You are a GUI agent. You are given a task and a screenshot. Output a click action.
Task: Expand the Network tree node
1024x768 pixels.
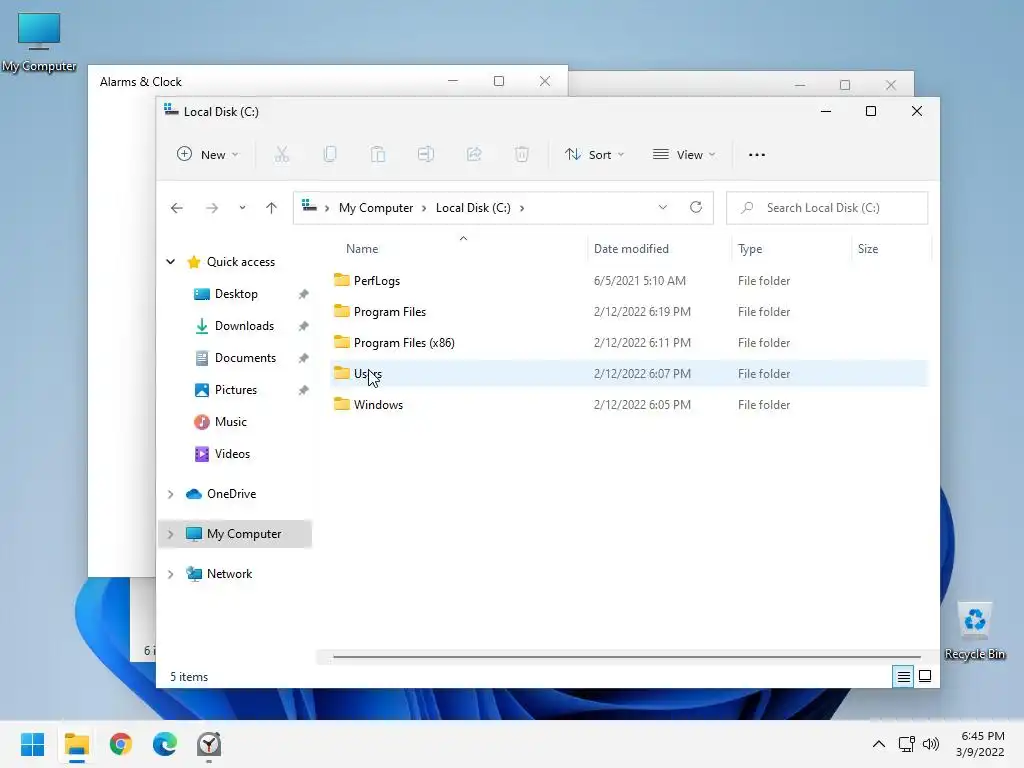pos(170,574)
